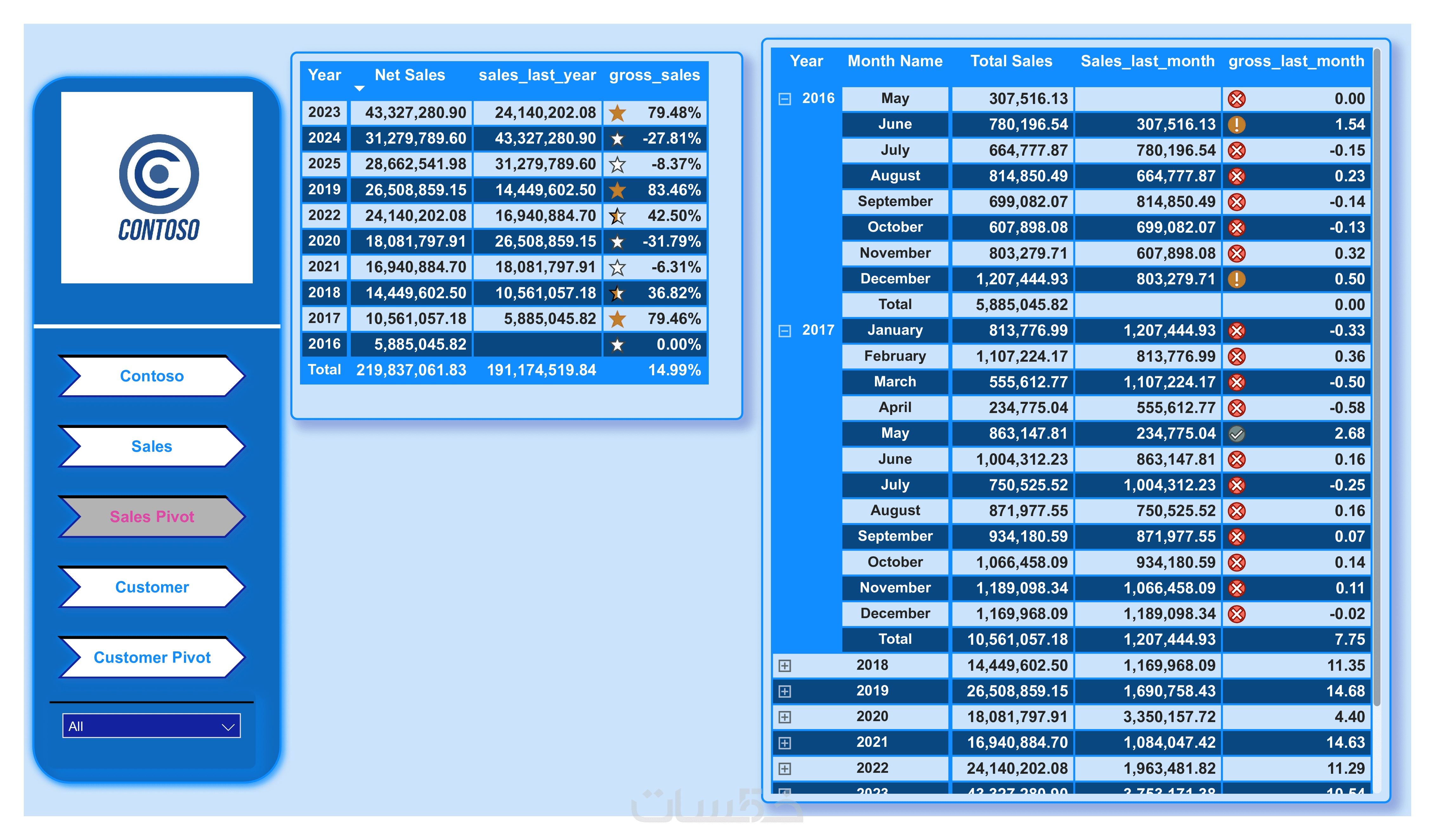
Task: Collapse the 2017 year group
Action: click(784, 331)
